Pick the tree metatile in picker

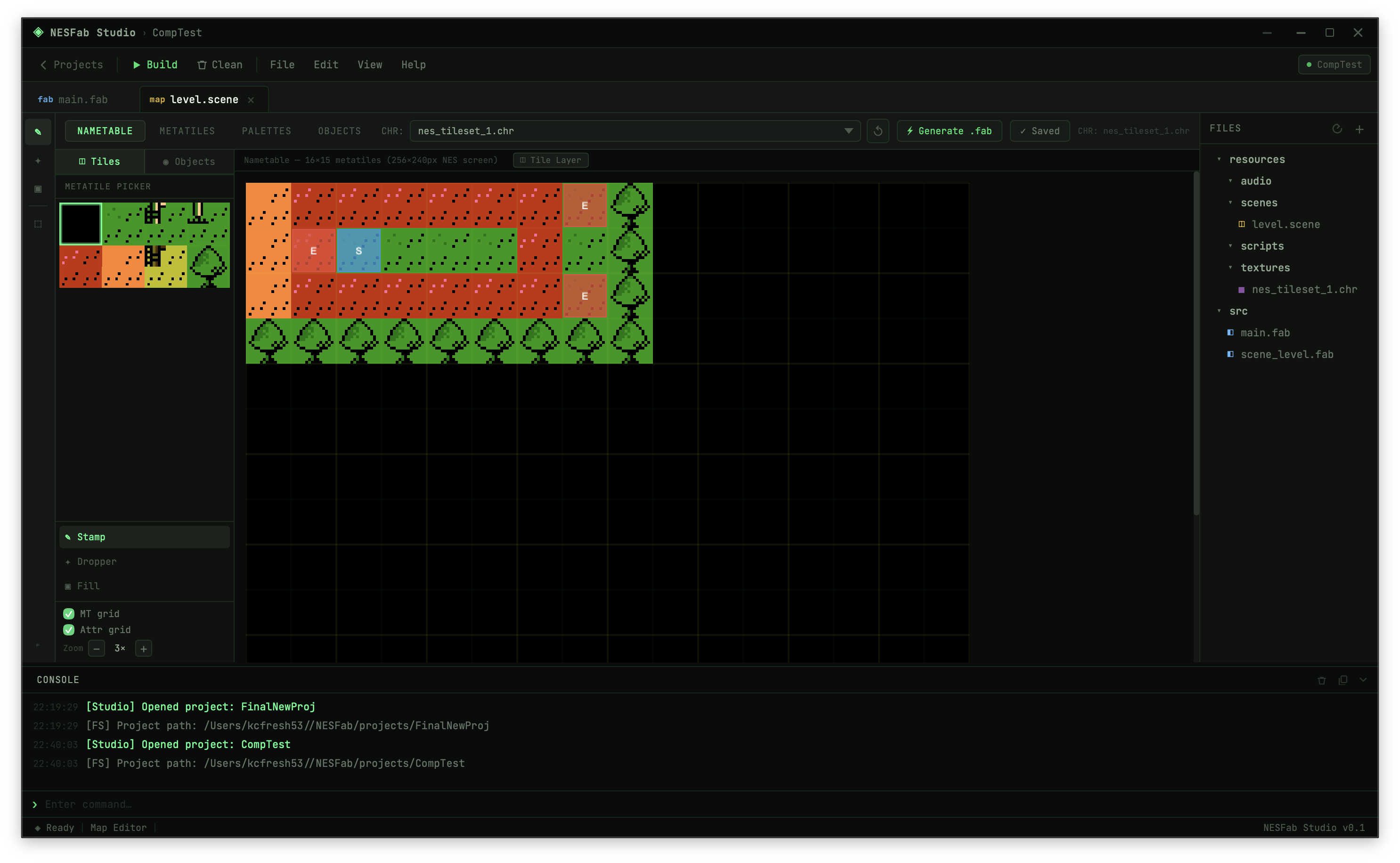(208, 267)
